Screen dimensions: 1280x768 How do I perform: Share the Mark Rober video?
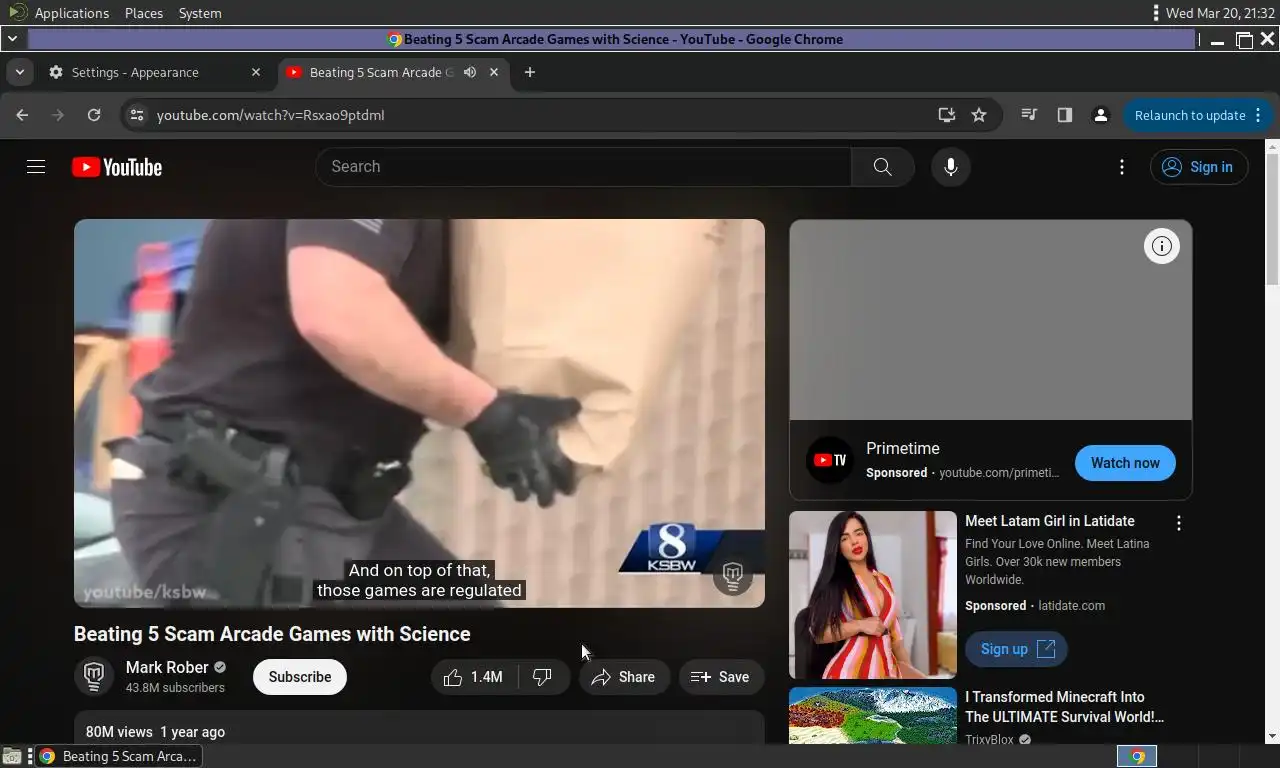click(x=623, y=677)
